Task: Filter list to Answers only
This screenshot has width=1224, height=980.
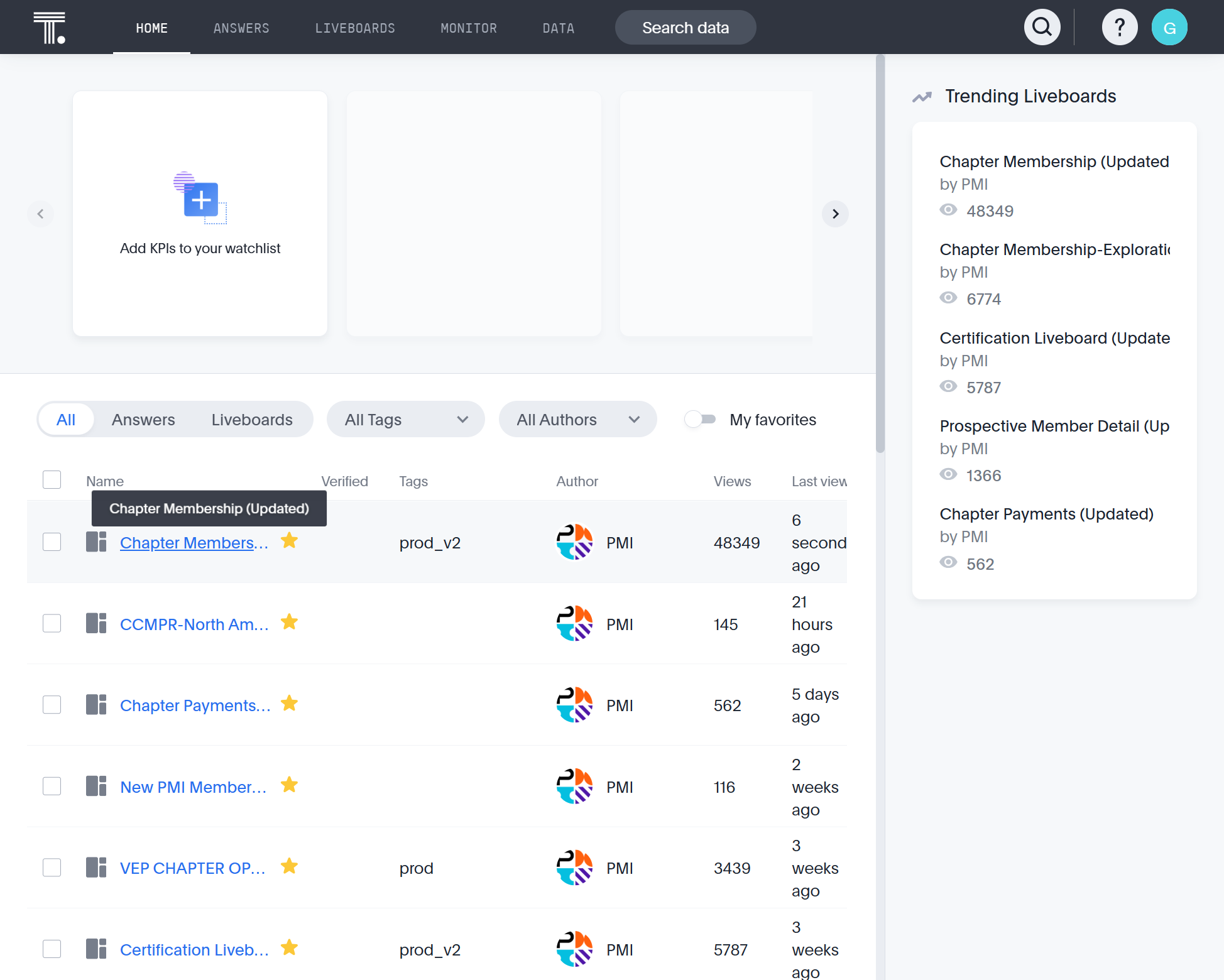Action: click(x=143, y=419)
